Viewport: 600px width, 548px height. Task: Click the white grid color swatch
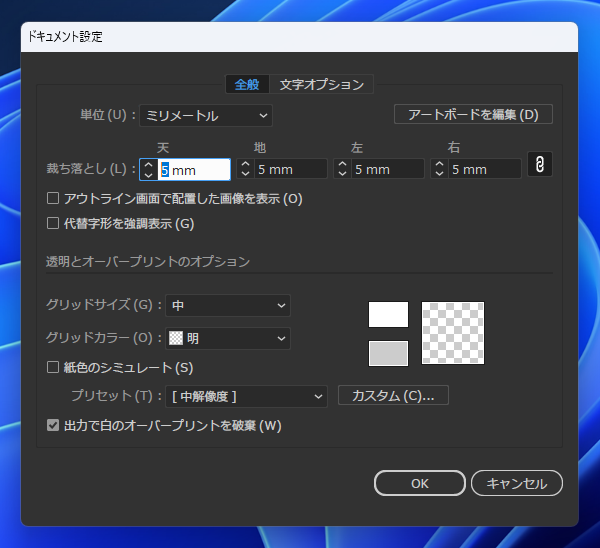388,315
